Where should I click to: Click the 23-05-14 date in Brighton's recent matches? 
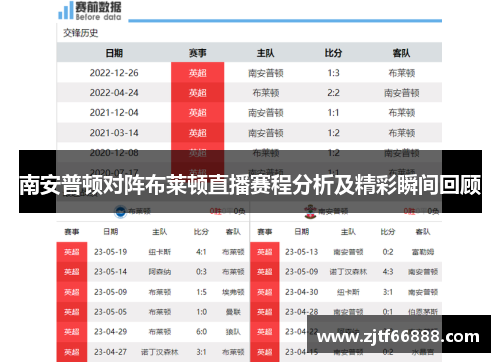point(111,272)
